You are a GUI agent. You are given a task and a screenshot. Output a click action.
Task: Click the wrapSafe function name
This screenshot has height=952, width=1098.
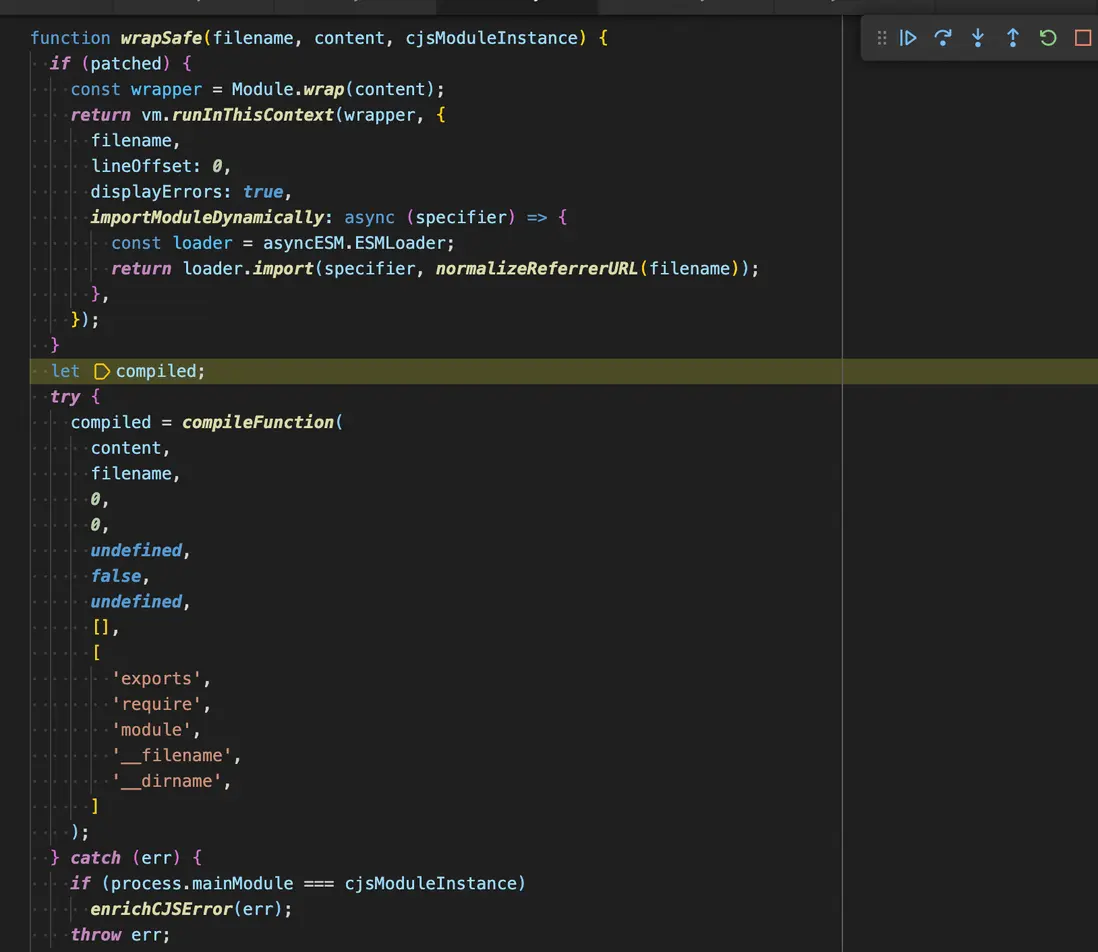click(x=161, y=38)
